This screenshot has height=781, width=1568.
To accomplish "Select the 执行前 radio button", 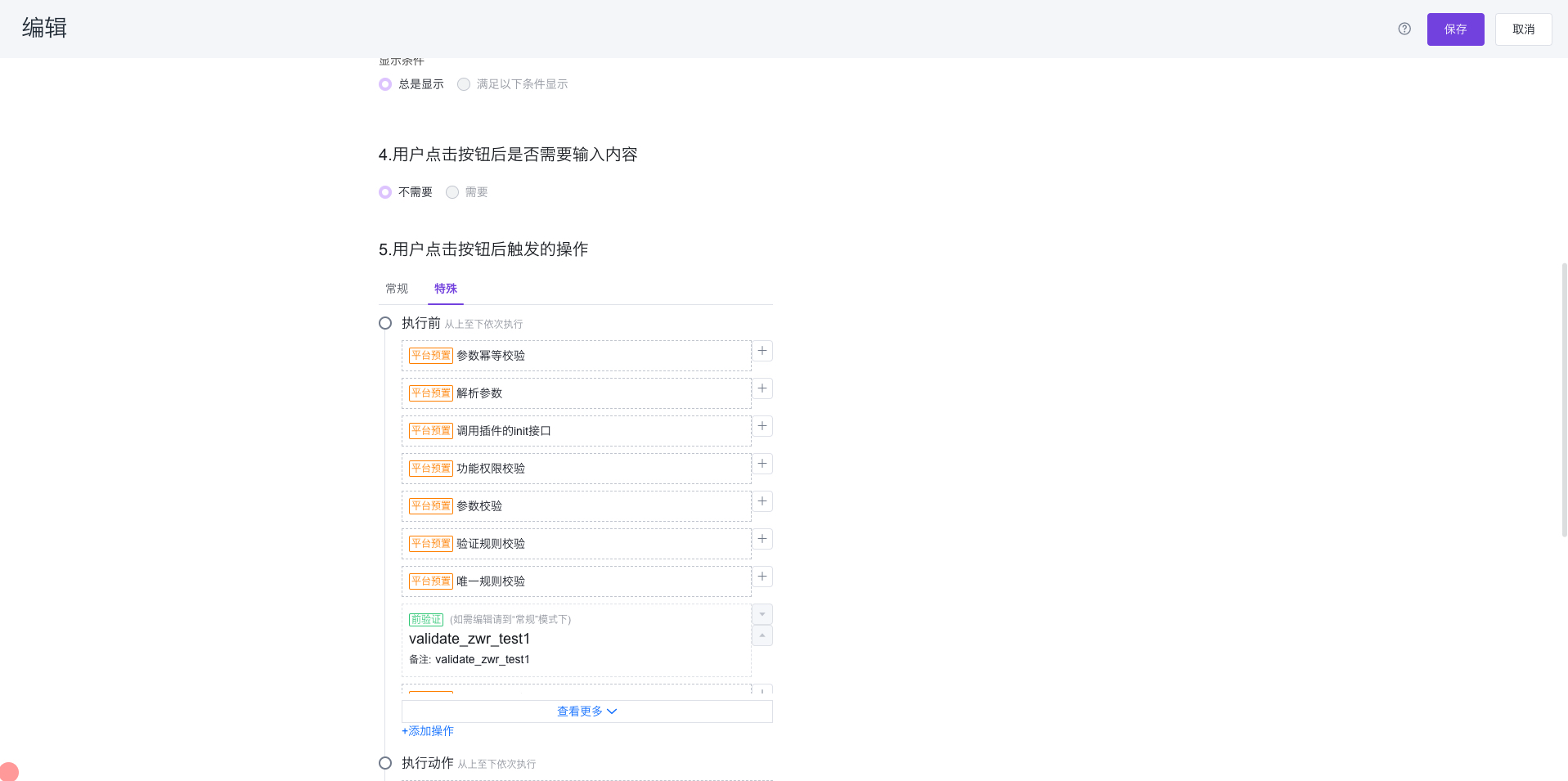I will point(385,322).
